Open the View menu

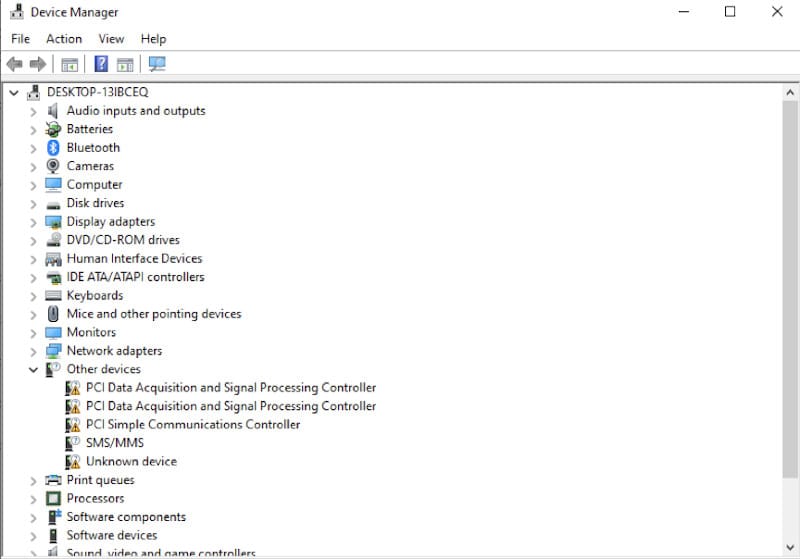tap(111, 39)
